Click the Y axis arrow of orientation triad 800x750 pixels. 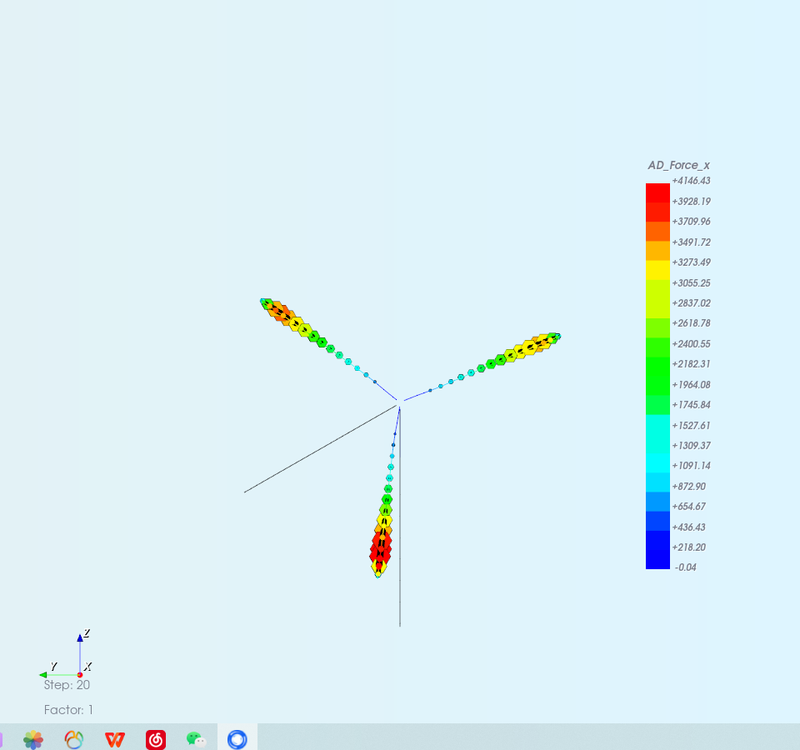point(43,675)
